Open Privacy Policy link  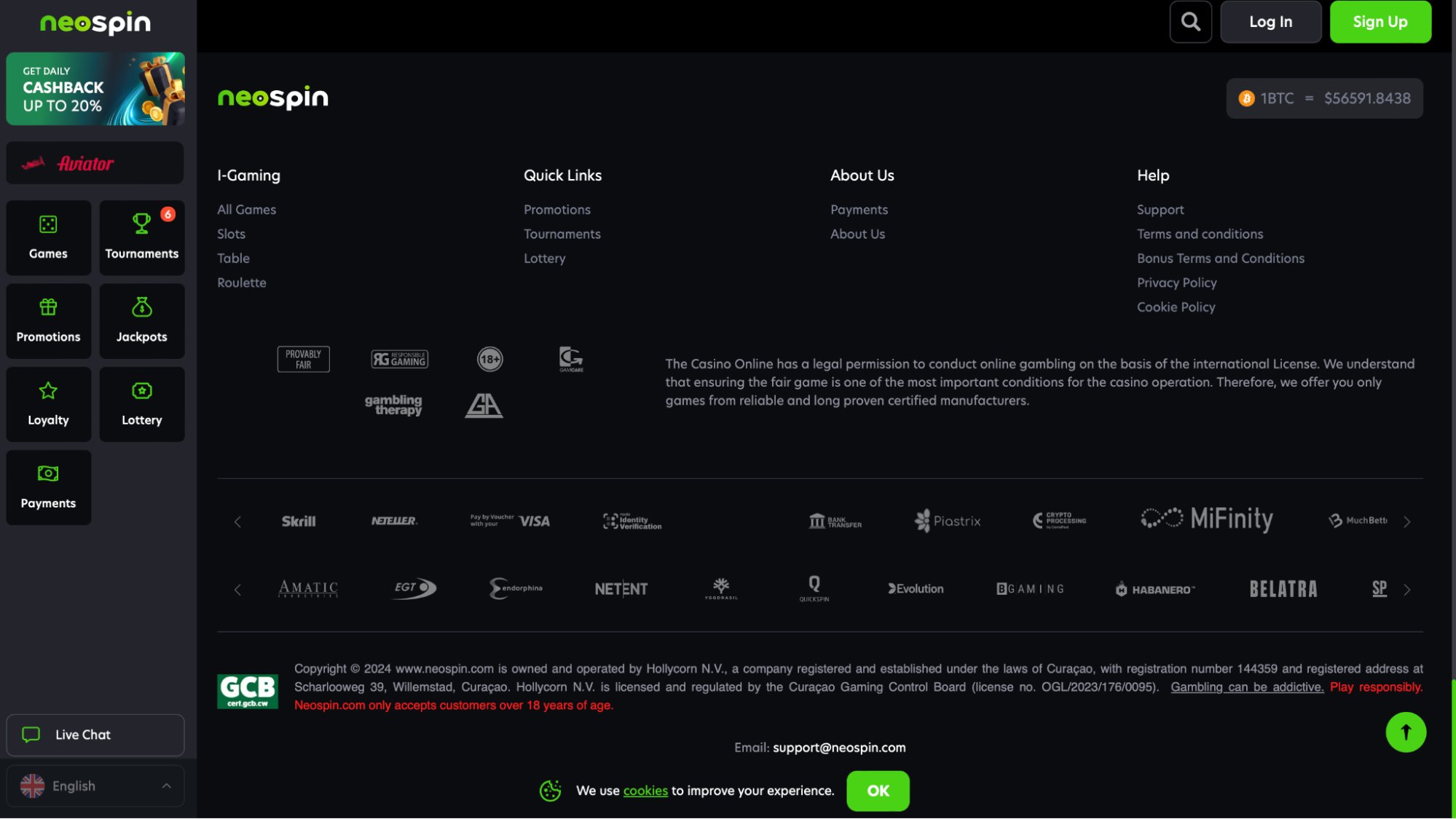pyautogui.click(x=1176, y=282)
